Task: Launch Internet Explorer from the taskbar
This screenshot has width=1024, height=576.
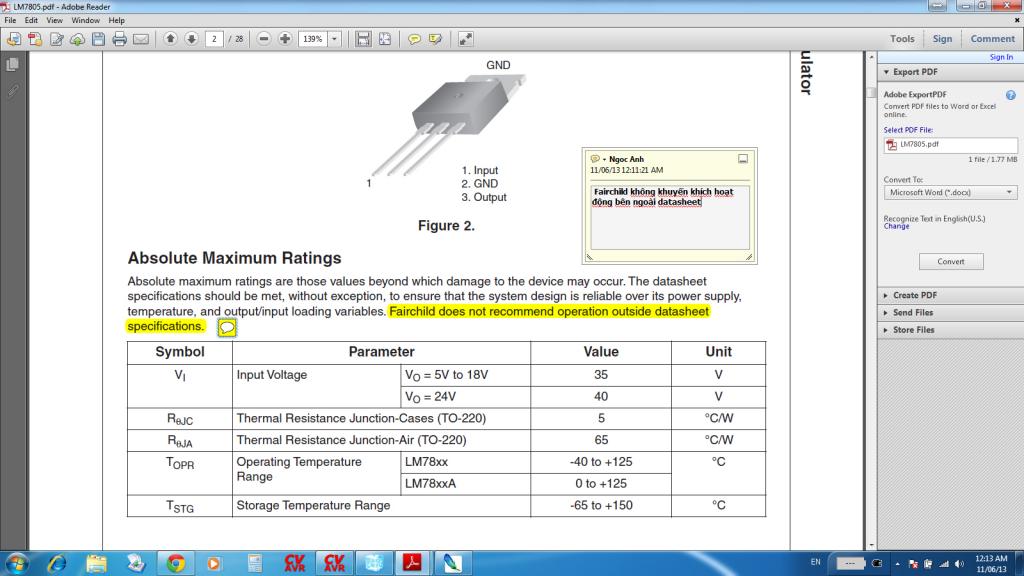Action: 57,563
